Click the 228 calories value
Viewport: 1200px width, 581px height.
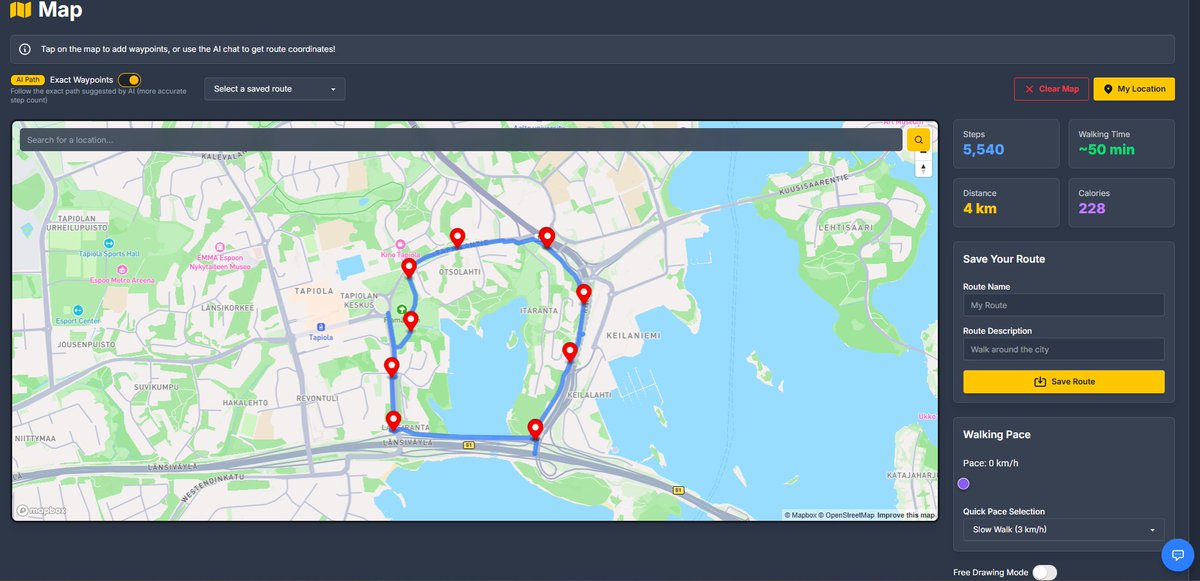click(1092, 209)
